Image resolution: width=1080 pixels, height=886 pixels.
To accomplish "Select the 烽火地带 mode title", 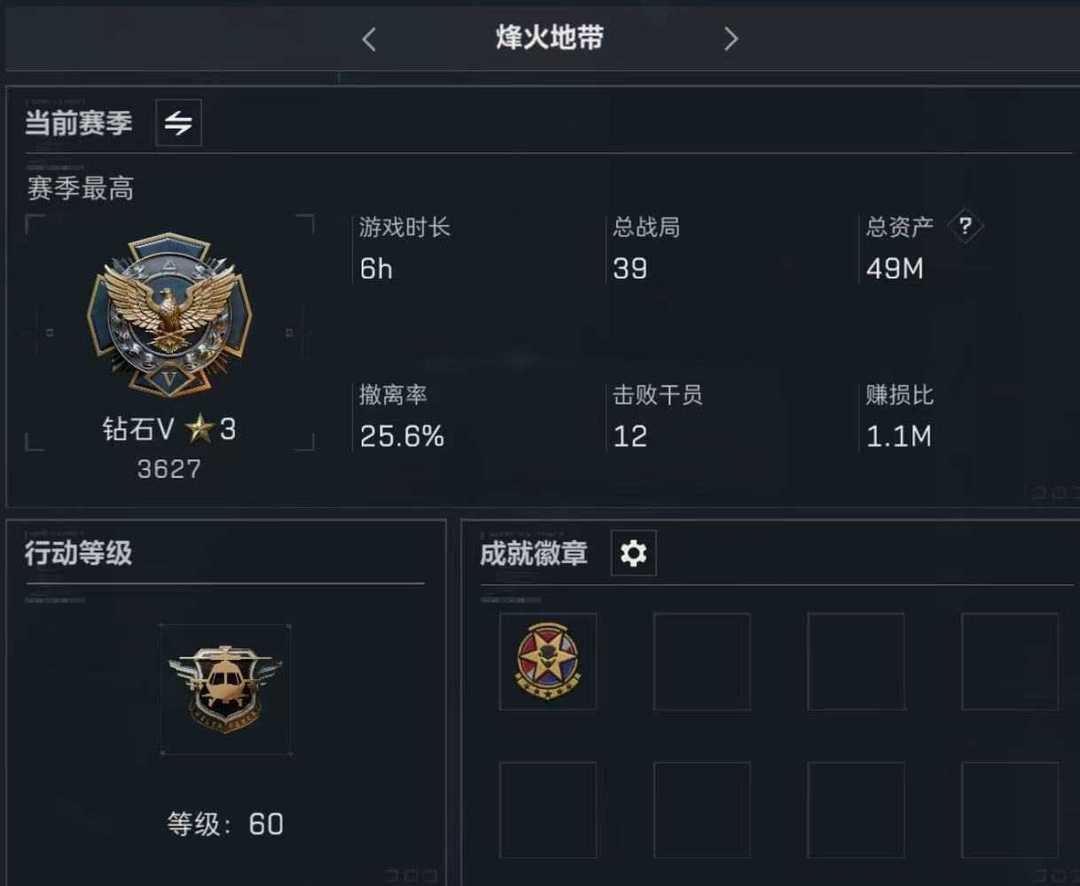I will point(549,37).
